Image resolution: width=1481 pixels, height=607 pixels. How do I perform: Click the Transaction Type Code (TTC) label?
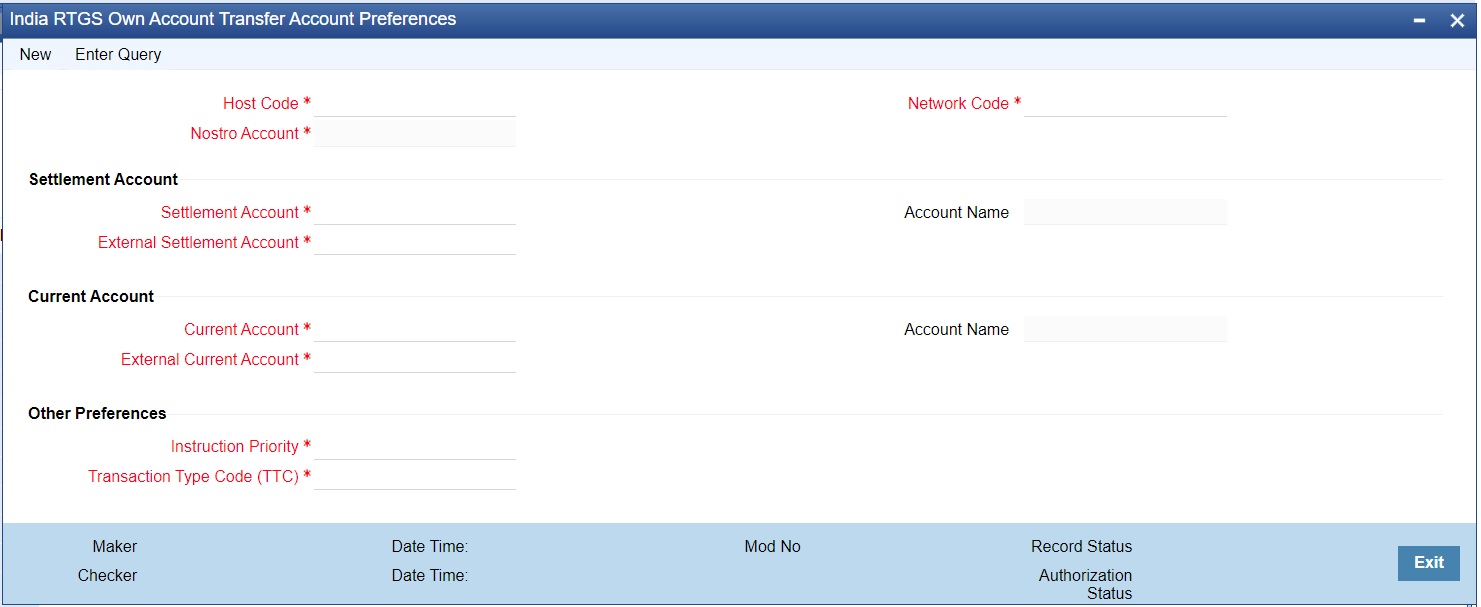pyautogui.click(x=194, y=476)
